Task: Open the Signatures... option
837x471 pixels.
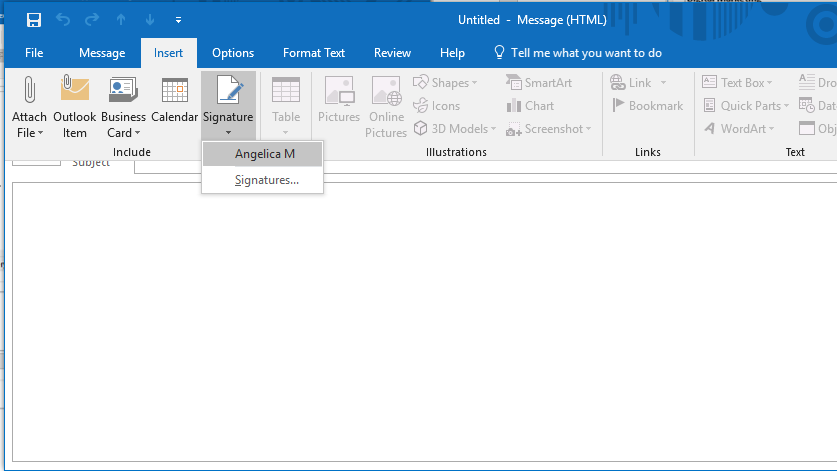Action: (x=266, y=180)
